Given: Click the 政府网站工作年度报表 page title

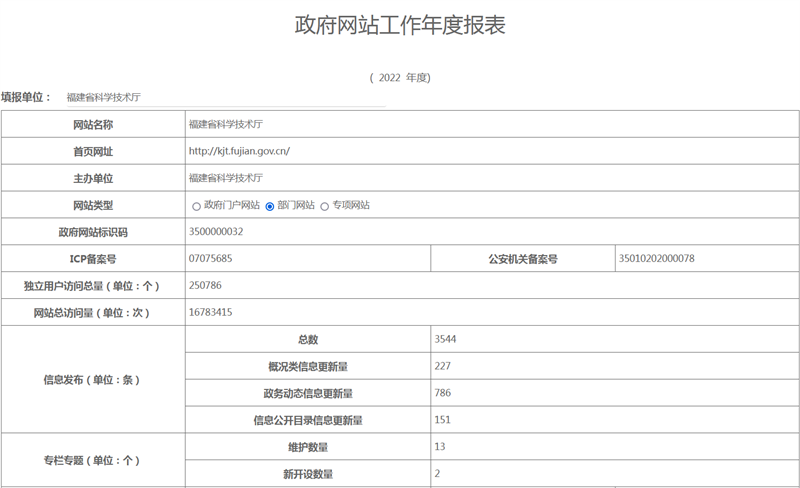Looking at the screenshot, I should pos(400,25).
